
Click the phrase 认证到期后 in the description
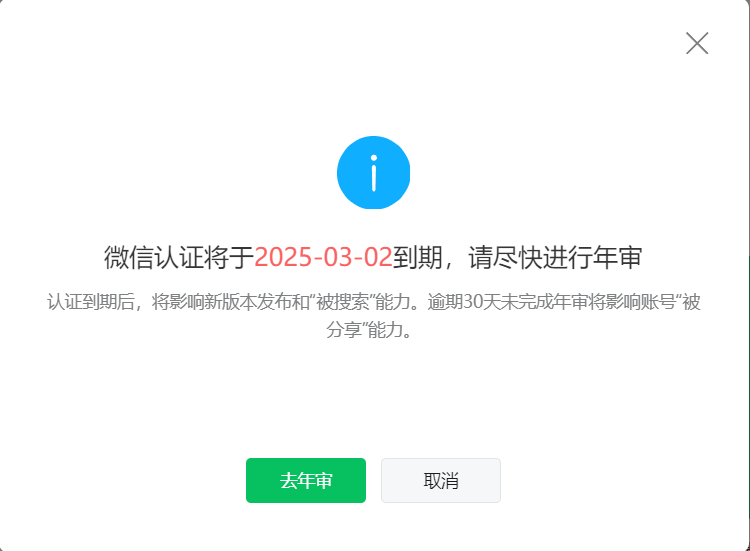(90, 302)
